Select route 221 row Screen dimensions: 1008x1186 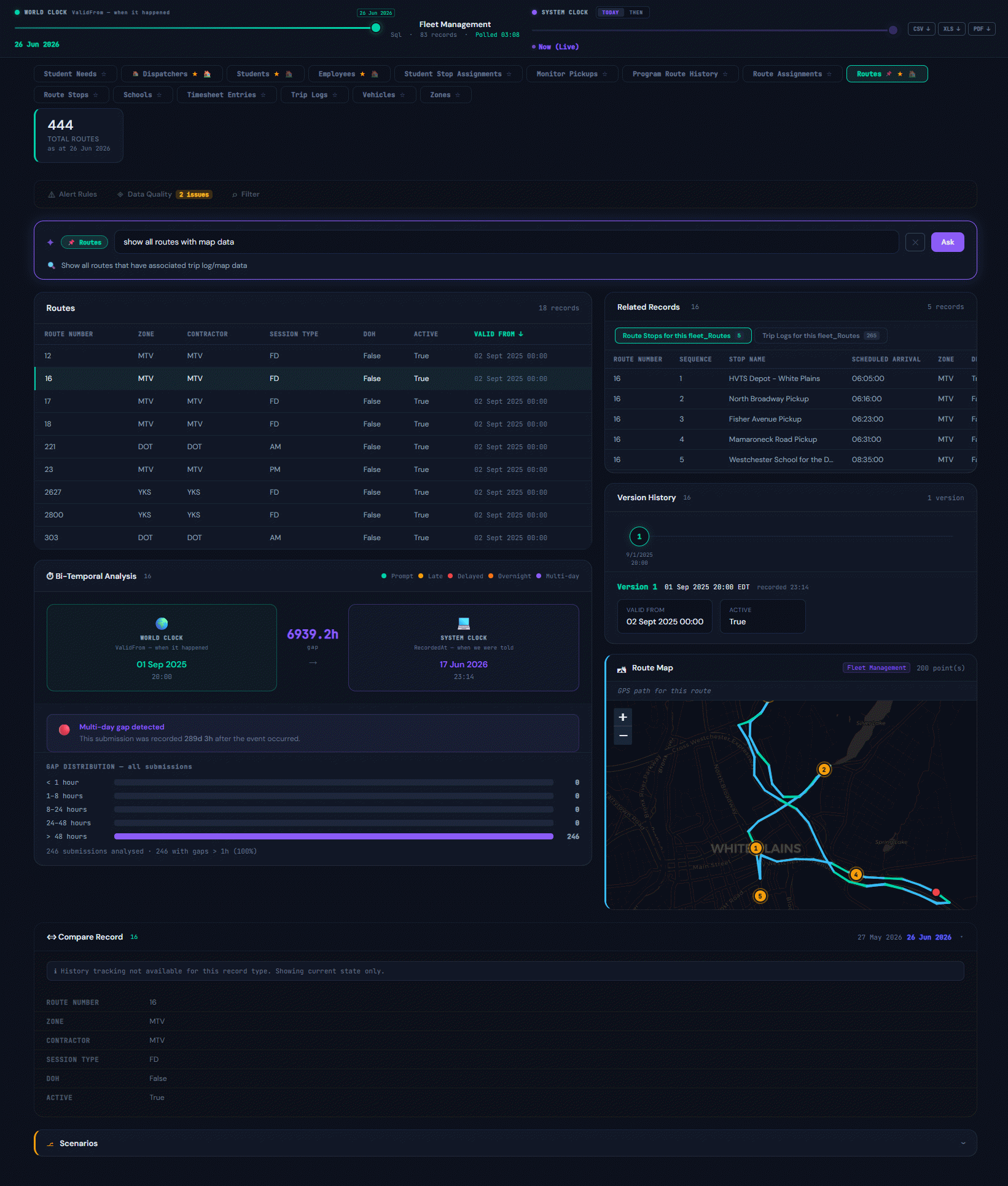click(313, 447)
